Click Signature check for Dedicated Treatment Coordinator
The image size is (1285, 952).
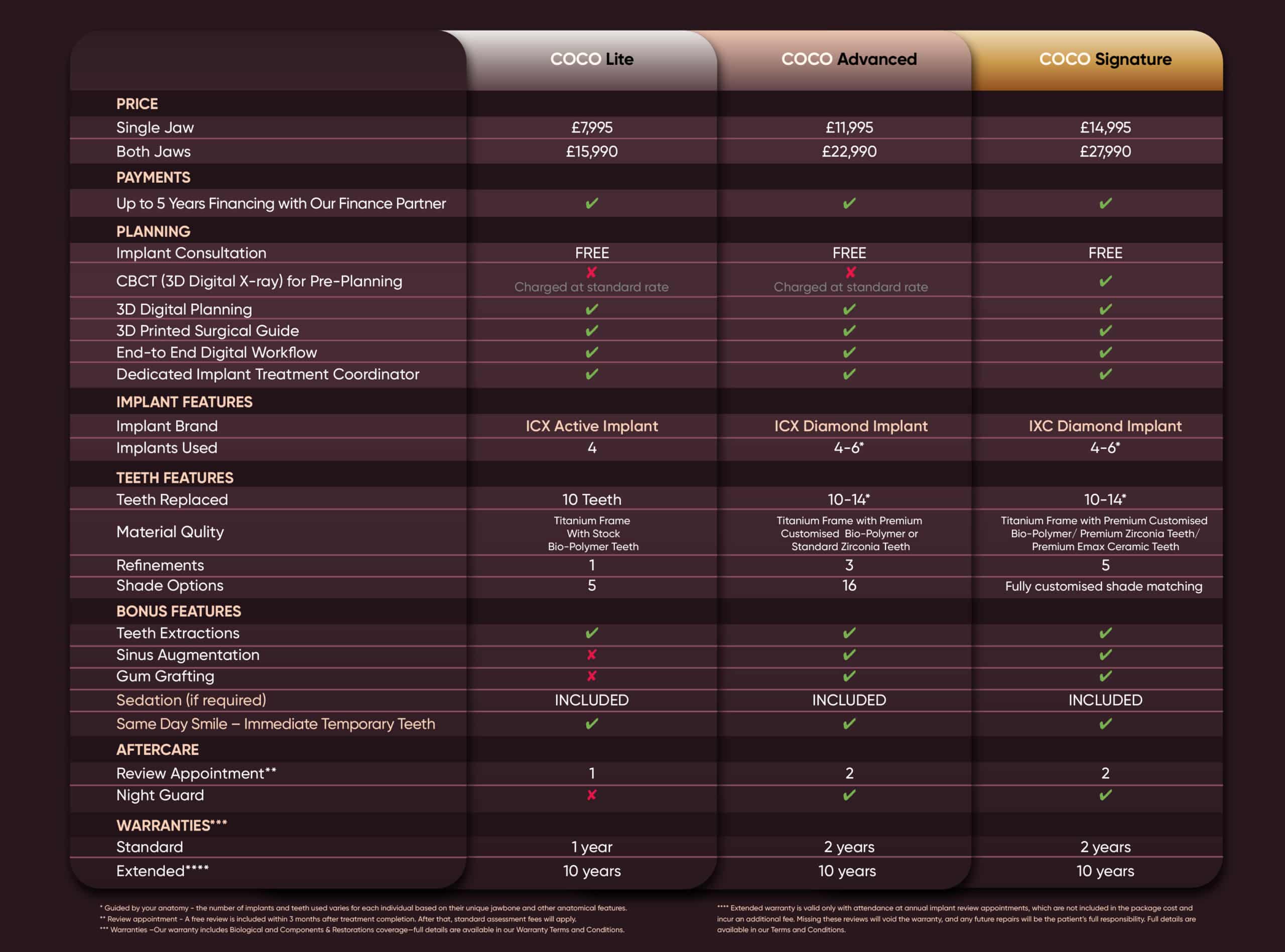[1105, 374]
